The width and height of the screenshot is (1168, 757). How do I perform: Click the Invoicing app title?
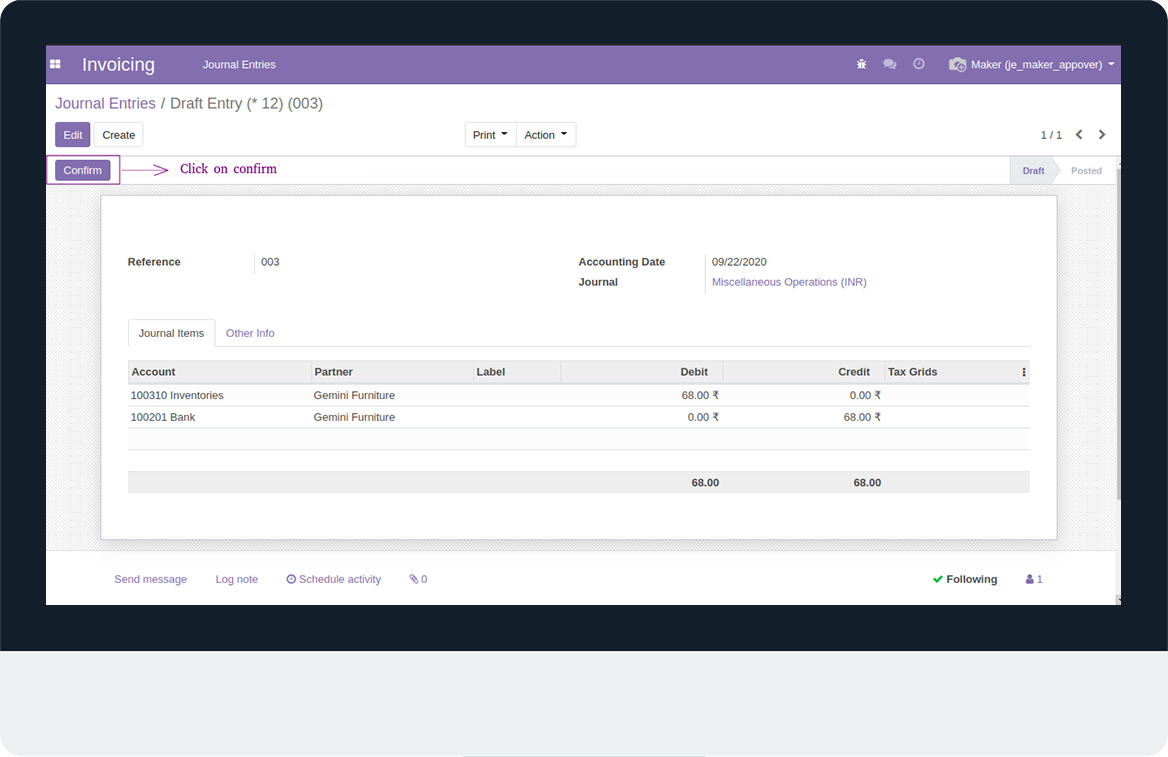point(118,65)
